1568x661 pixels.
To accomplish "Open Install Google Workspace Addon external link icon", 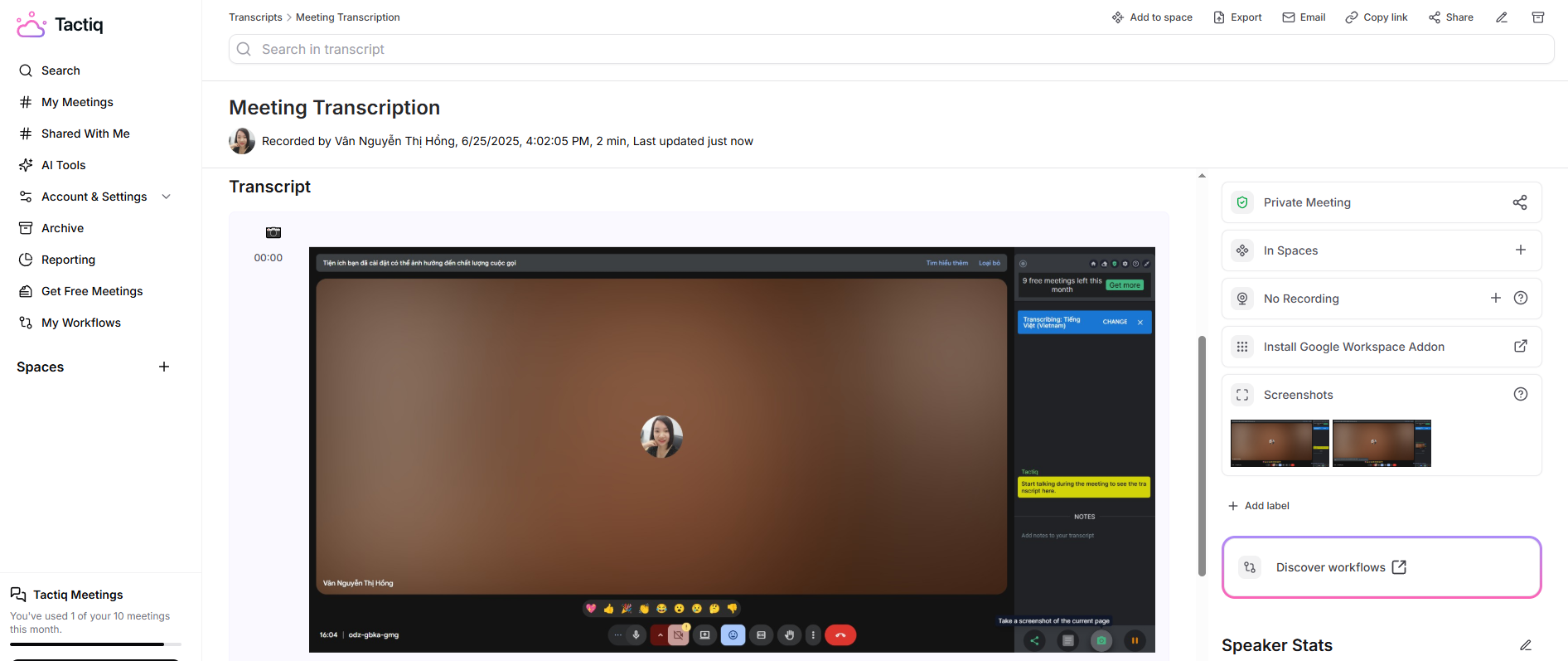I will point(1520,347).
